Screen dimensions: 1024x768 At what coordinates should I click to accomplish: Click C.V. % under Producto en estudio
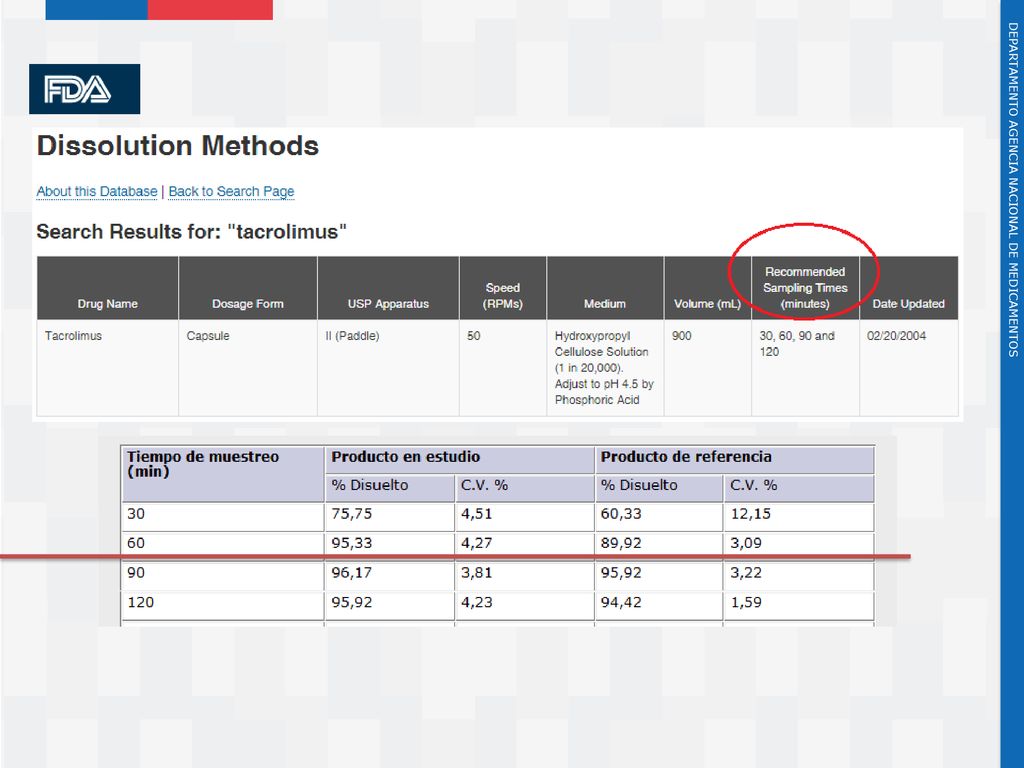click(x=524, y=488)
